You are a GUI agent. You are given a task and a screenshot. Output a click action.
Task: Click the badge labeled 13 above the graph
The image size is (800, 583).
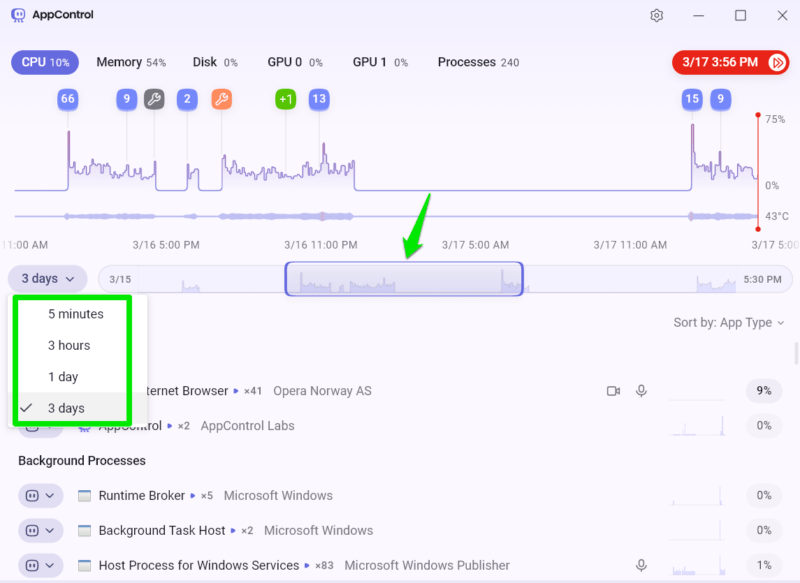pyautogui.click(x=318, y=99)
